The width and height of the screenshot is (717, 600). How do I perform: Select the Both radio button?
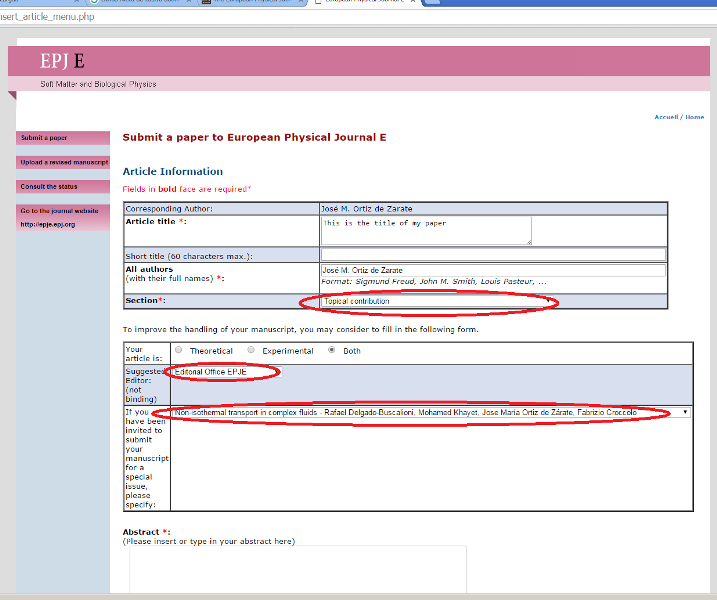pos(332,351)
